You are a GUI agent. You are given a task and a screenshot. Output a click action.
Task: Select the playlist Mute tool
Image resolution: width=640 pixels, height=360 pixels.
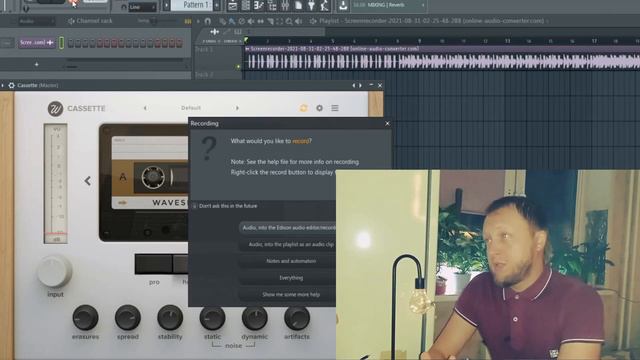tap(251, 21)
